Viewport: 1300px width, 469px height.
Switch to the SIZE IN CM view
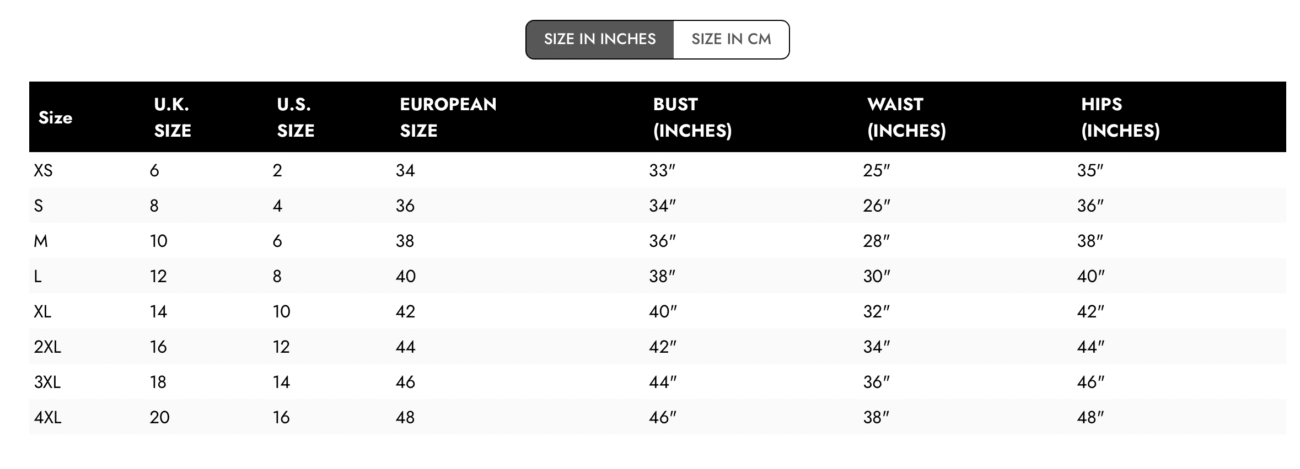coord(731,40)
